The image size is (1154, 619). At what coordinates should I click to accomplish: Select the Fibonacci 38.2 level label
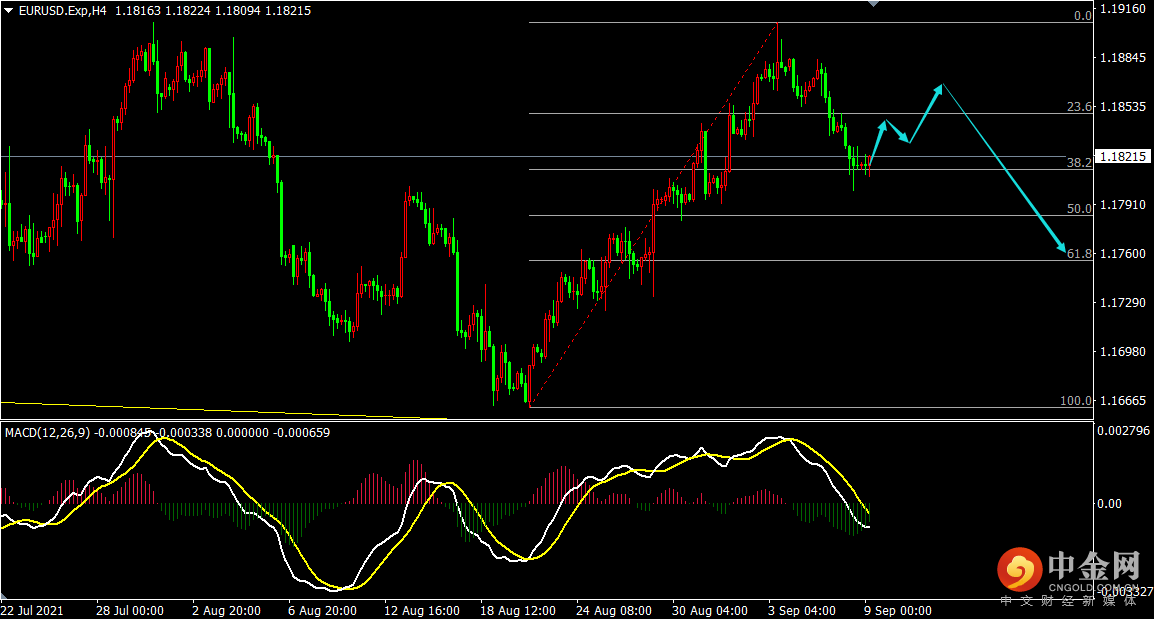[x=1080, y=163]
